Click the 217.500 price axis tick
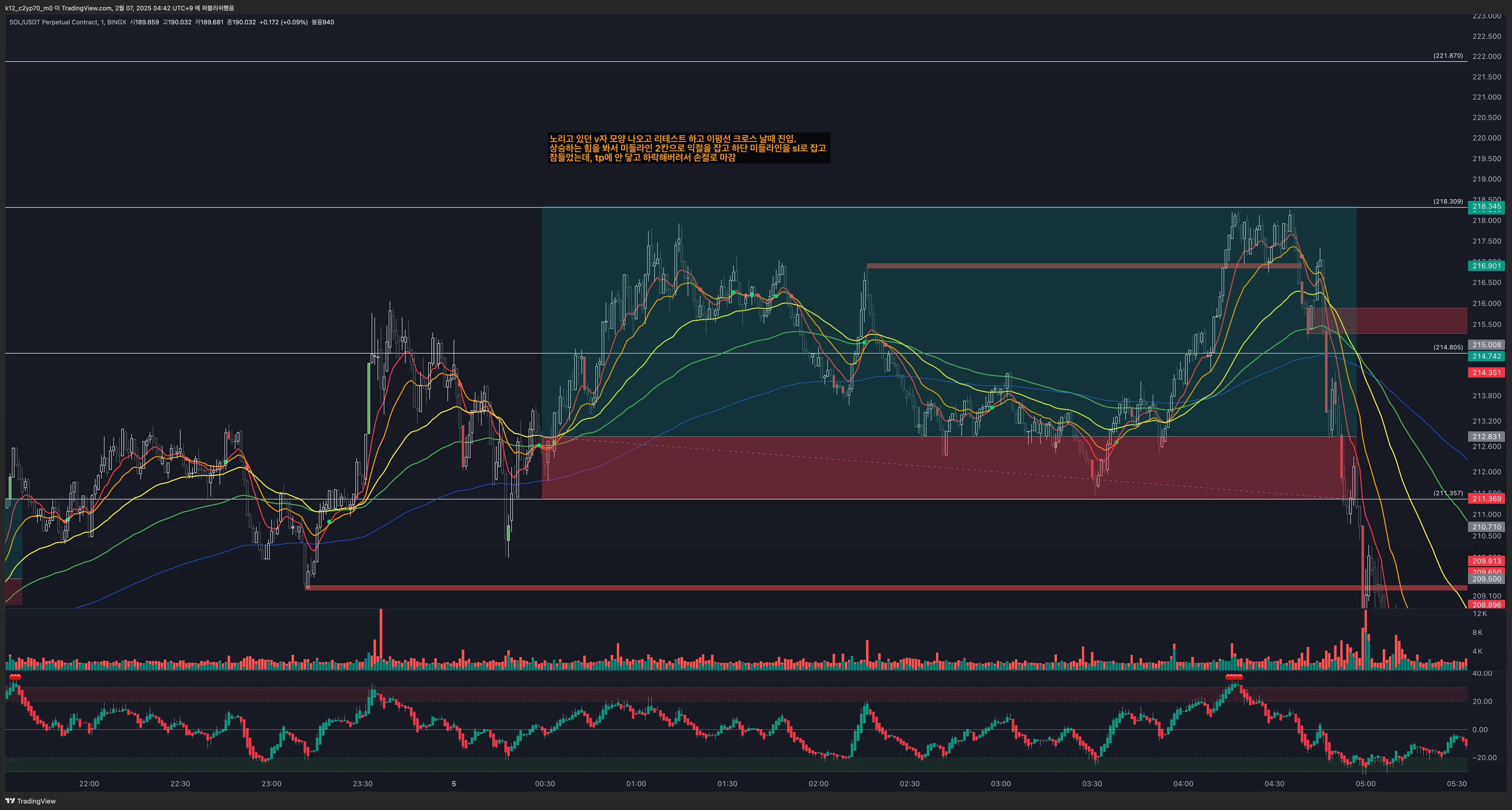The height and width of the screenshot is (810, 1512). [1486, 241]
